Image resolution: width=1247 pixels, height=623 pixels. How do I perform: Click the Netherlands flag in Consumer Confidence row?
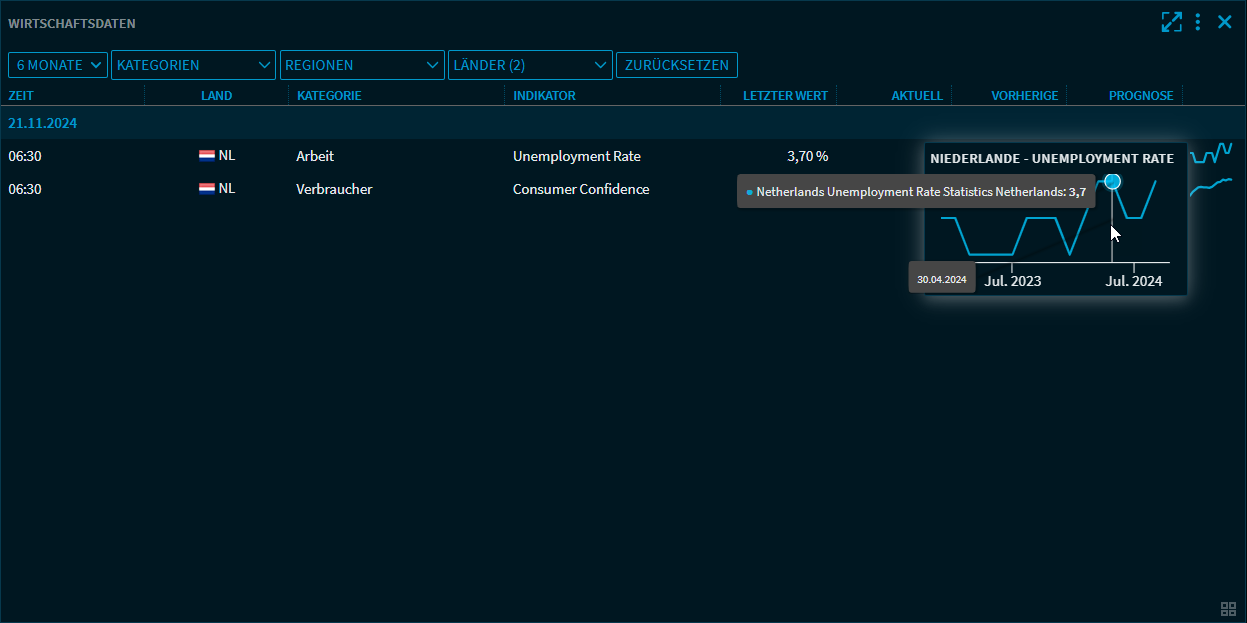(x=207, y=189)
